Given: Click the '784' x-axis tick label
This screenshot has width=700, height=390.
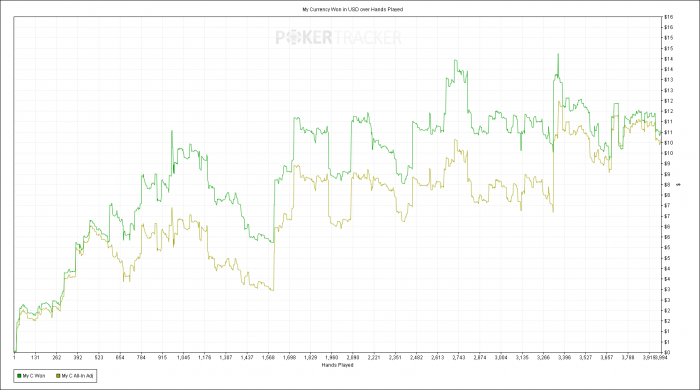Looking at the screenshot, I should [x=141, y=357].
